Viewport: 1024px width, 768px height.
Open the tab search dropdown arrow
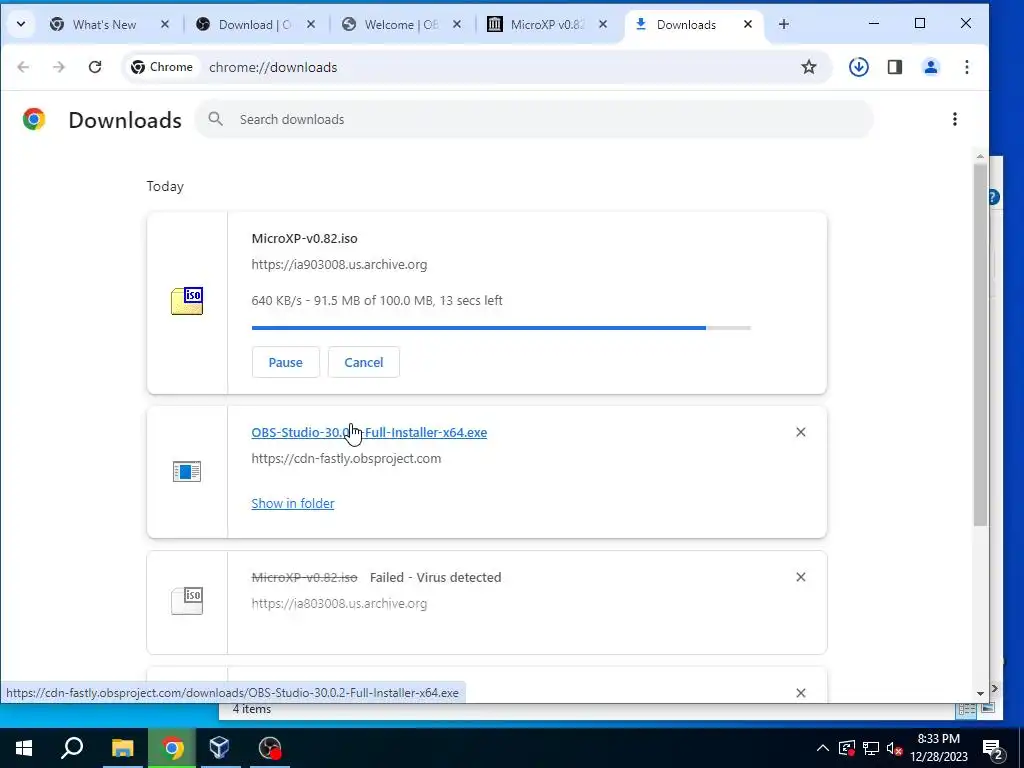[x=21, y=24]
